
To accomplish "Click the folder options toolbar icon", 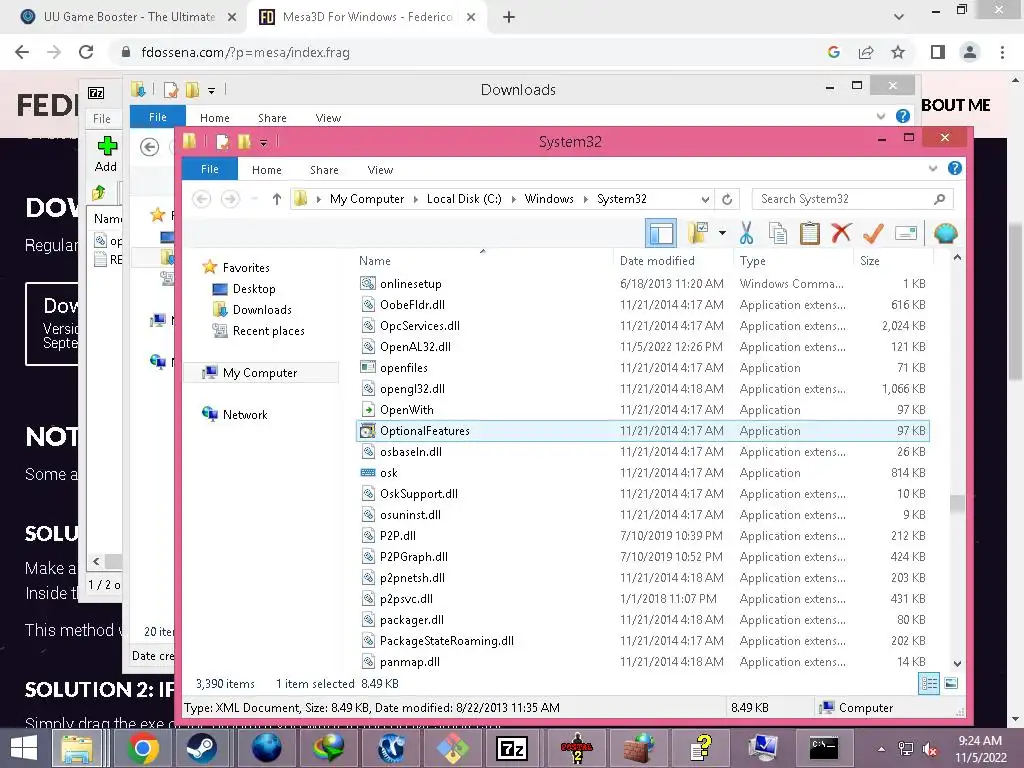I will pyautogui.click(x=698, y=233).
